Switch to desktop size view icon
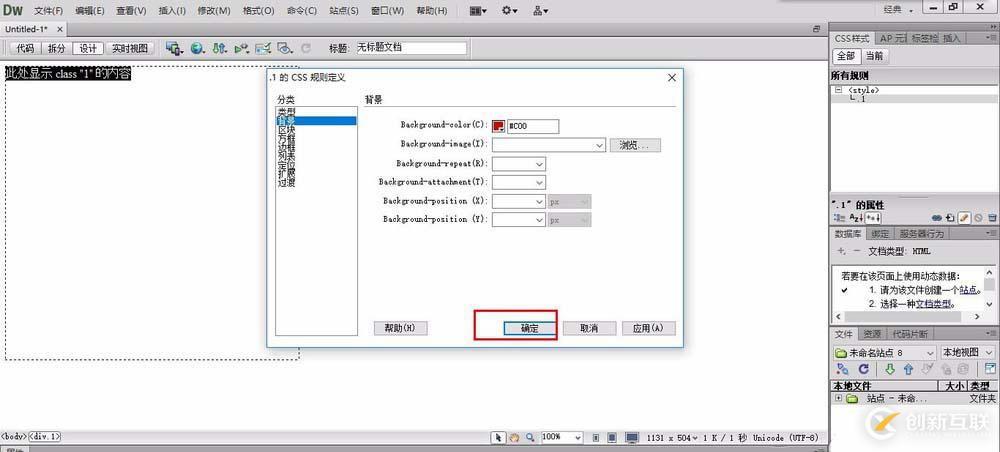This screenshot has width=1000, height=452. [x=631, y=437]
